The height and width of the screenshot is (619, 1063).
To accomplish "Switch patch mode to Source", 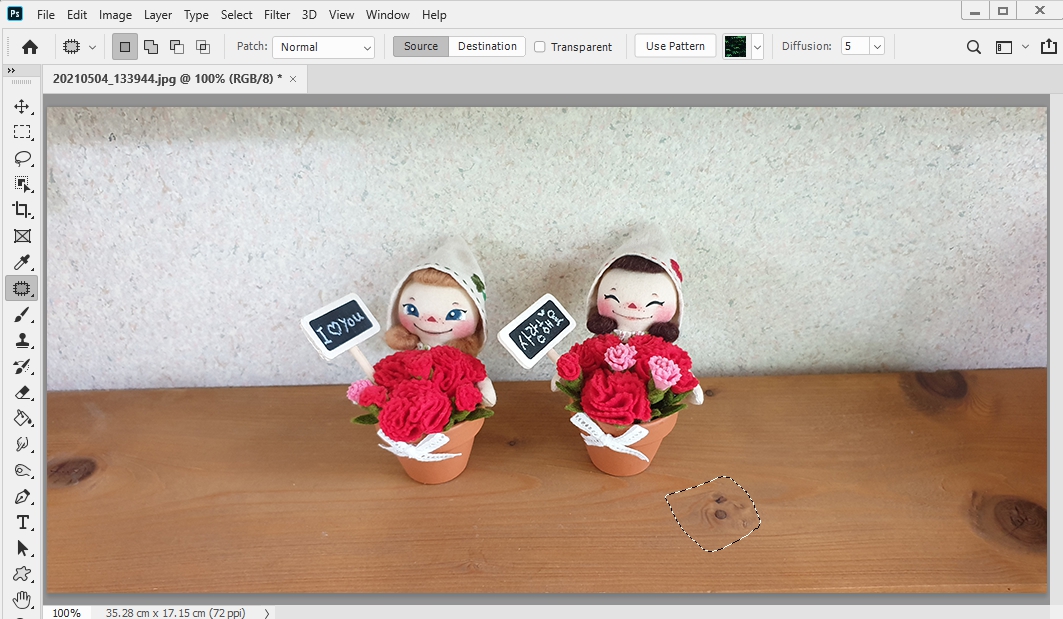I will click(x=421, y=46).
